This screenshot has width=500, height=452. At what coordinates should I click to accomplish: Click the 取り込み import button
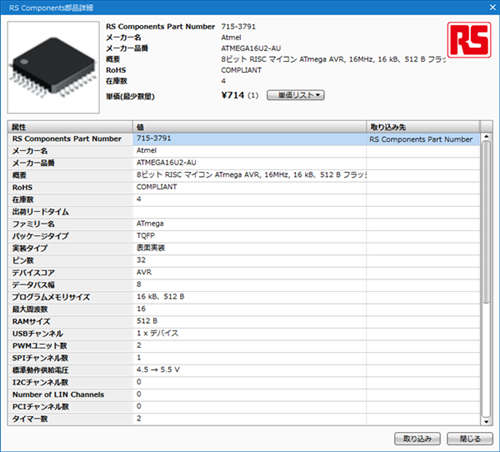[x=417, y=439]
